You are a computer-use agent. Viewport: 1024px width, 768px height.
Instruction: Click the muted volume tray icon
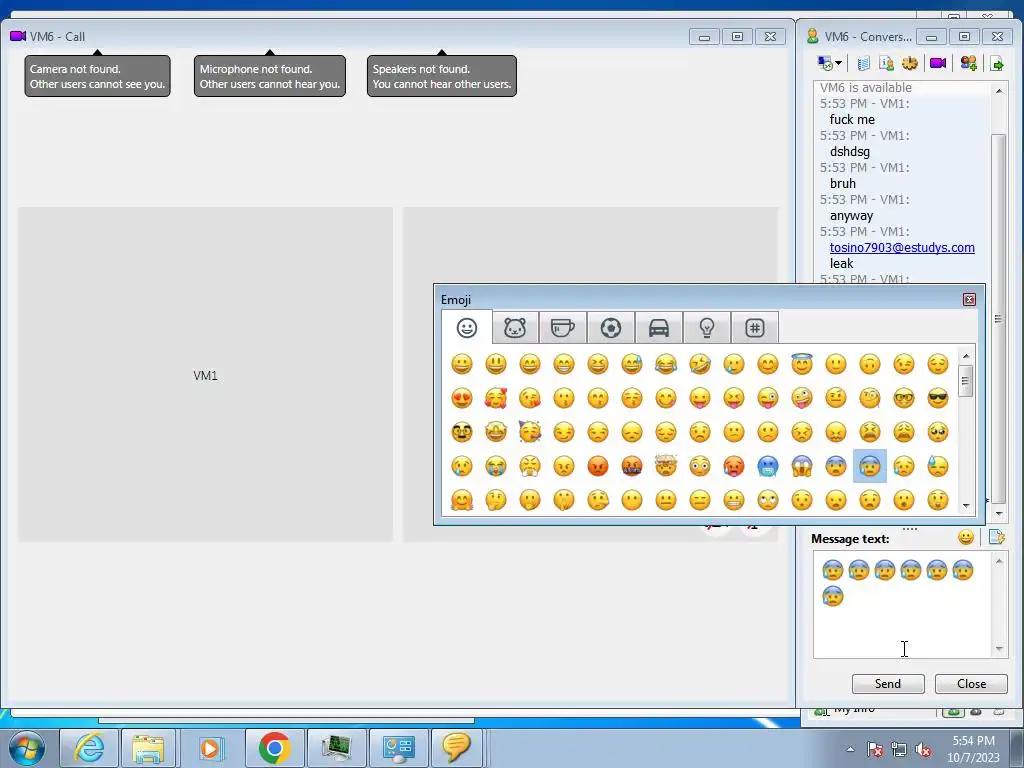point(923,749)
